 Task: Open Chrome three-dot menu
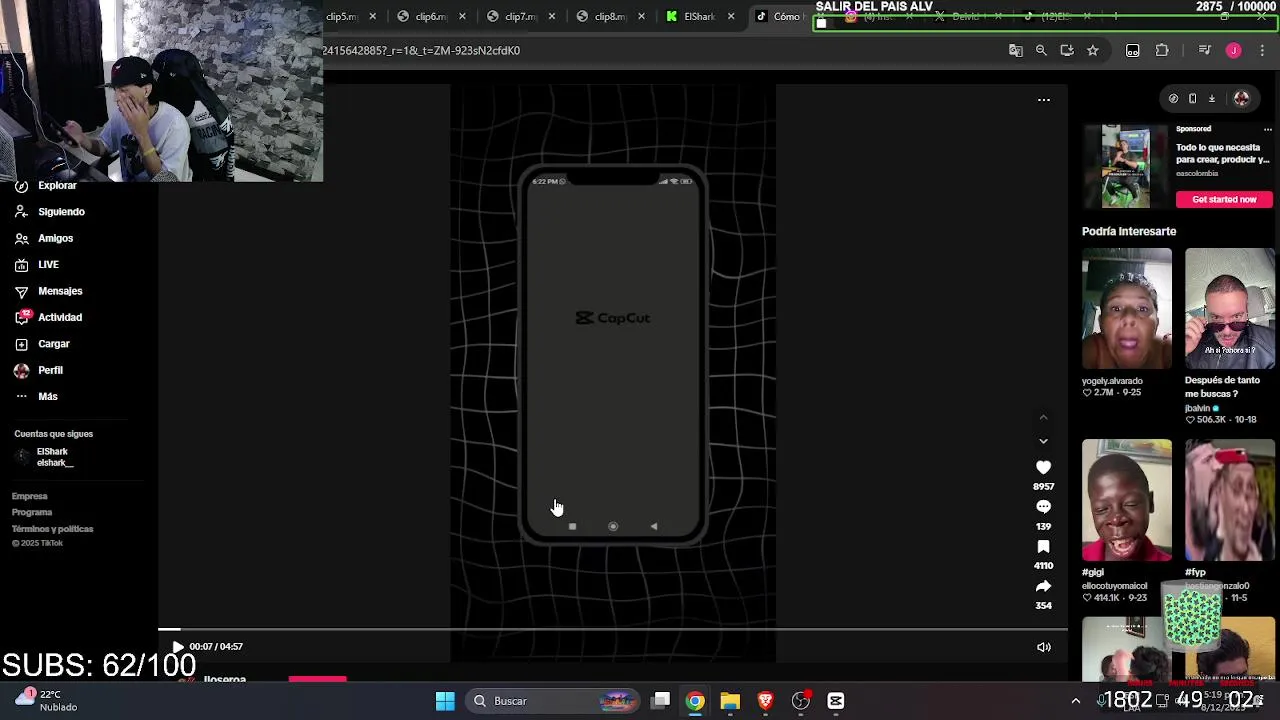click(1262, 50)
